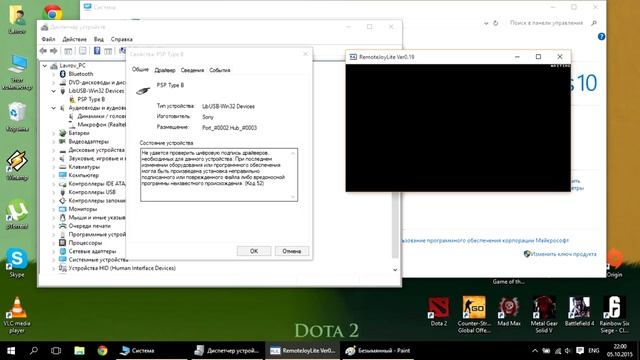This screenshot has width=640, height=360.
Task: Click the refresh icon in System window
Action: (496, 23)
